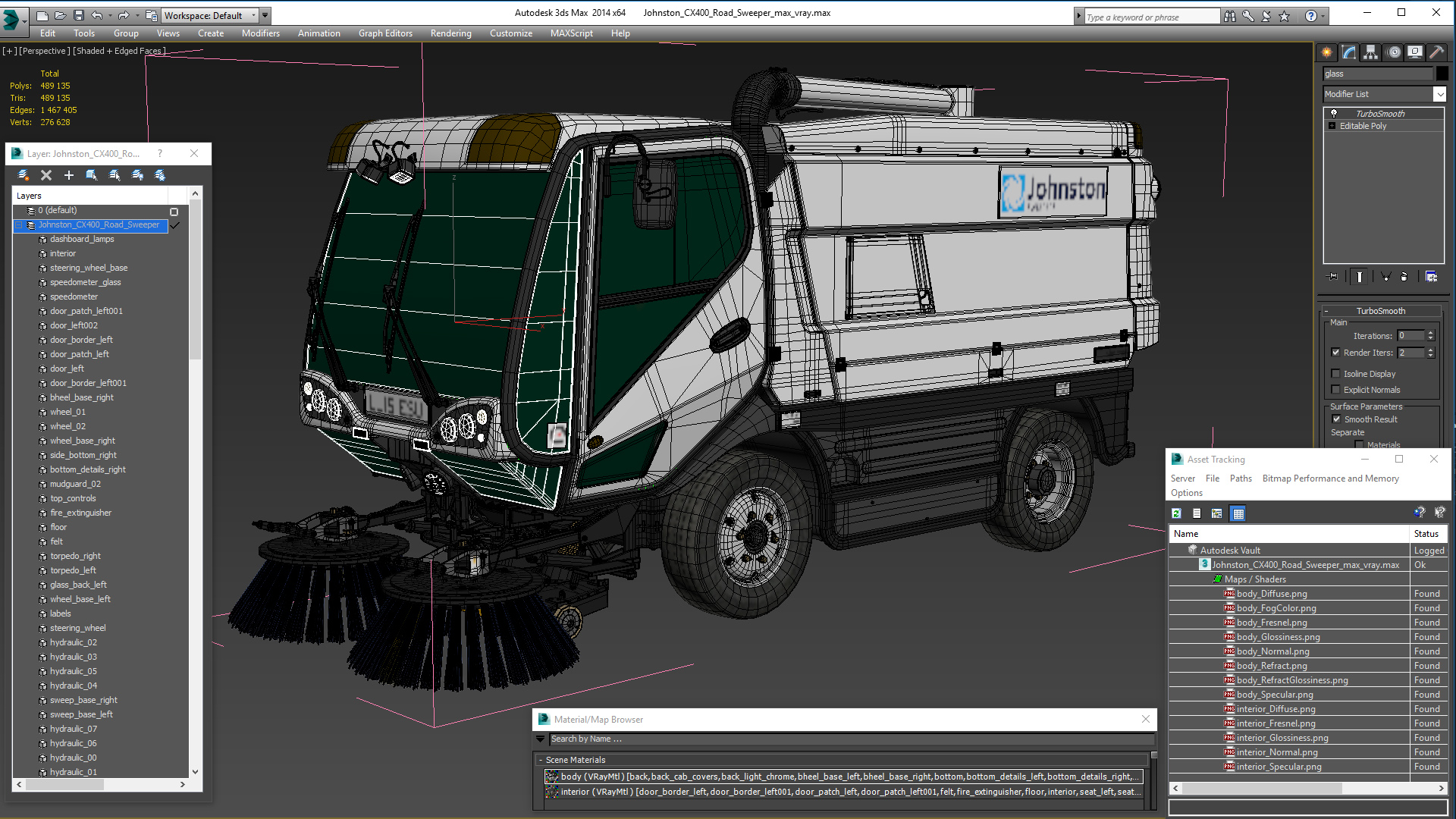Toggle TurboSmooth lightbulb in modifier stack

tap(1334, 114)
